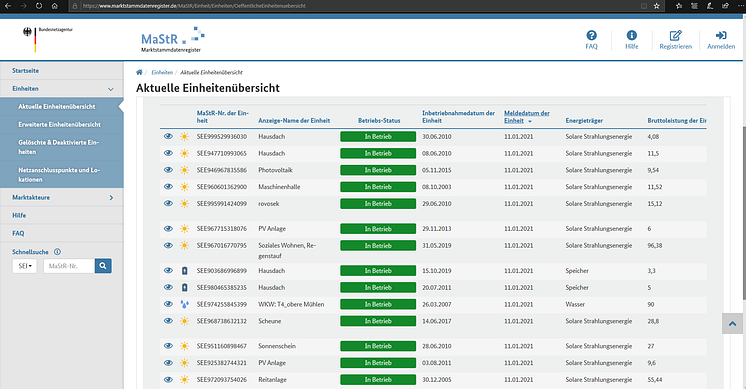View details eye icon for Maschinenhalle unit
This screenshot has height=389, width=746.
tap(168, 186)
